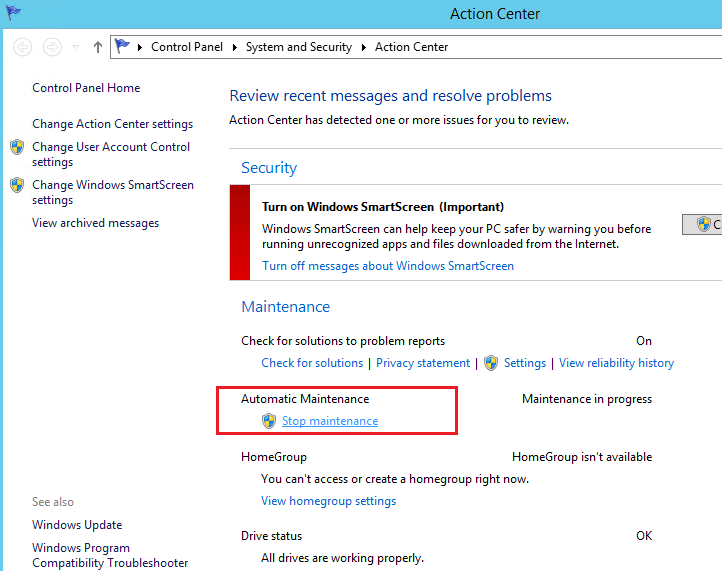The width and height of the screenshot is (722, 571).
Task: Open Change Windows SmartScreen settings
Action: click(113, 192)
